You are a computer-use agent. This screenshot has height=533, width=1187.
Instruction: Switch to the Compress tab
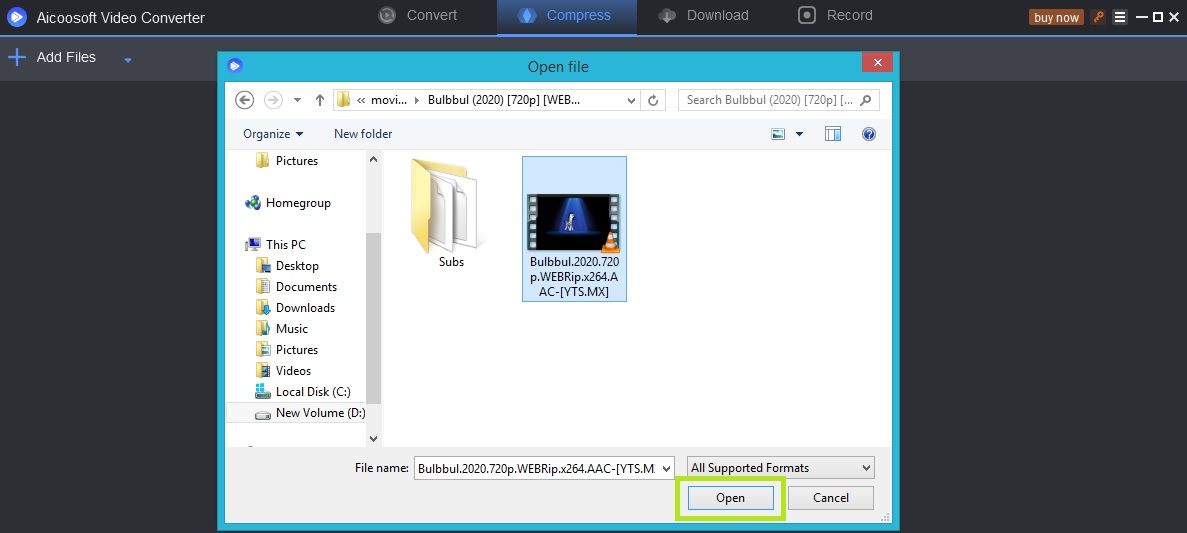point(566,15)
